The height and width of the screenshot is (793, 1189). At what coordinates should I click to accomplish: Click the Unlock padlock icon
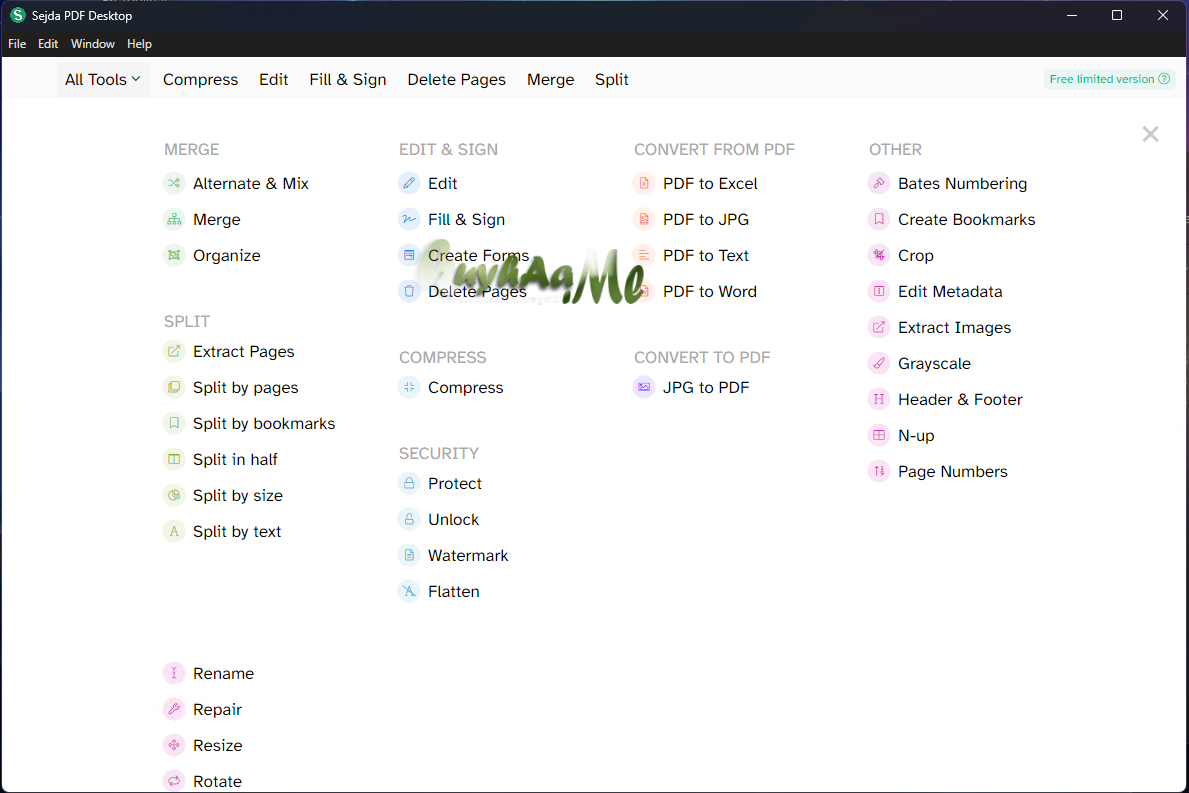pos(409,519)
